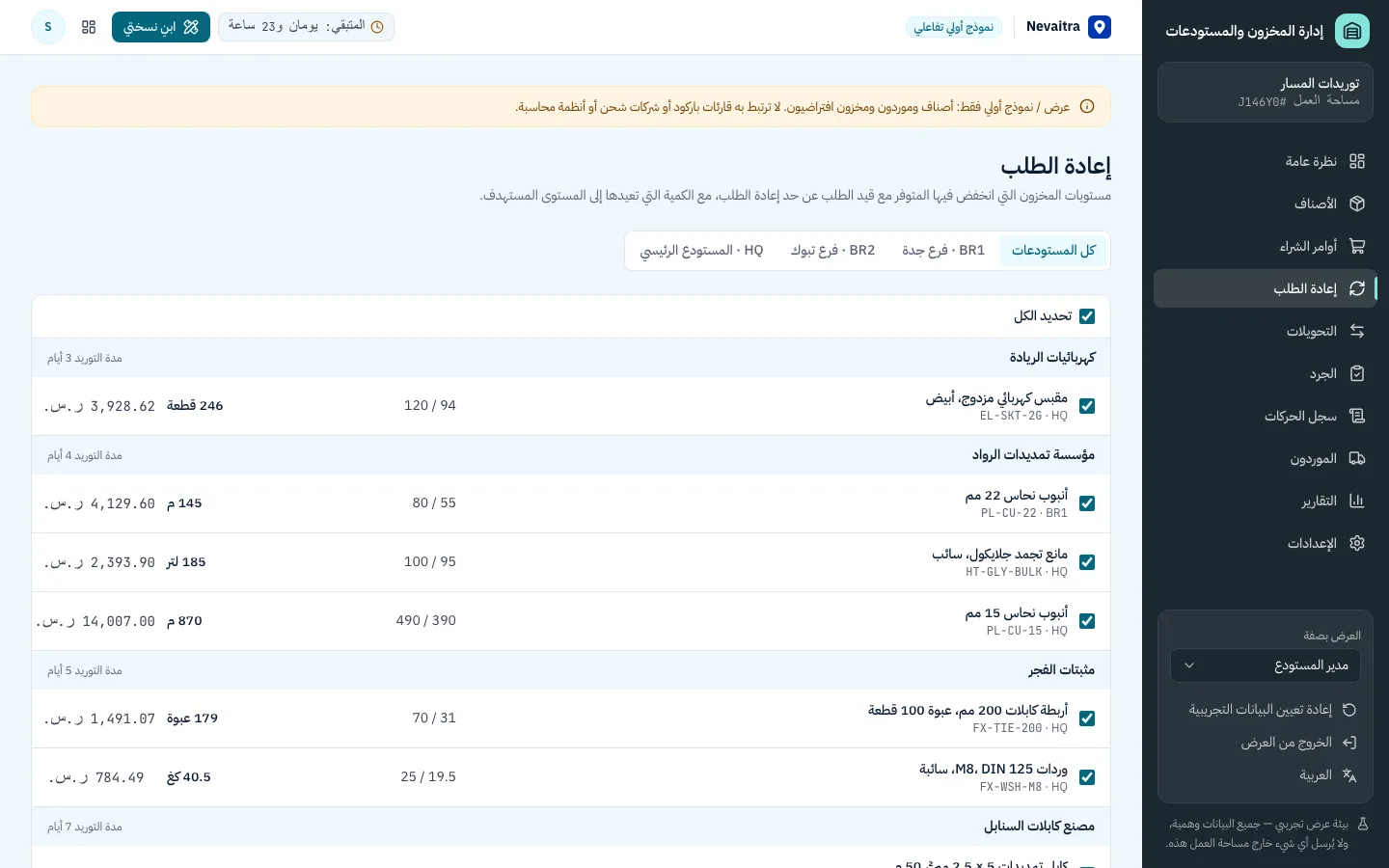The width and height of the screenshot is (1389, 868).
Task: Click the items box icon in sidebar
Action: 1357,203
